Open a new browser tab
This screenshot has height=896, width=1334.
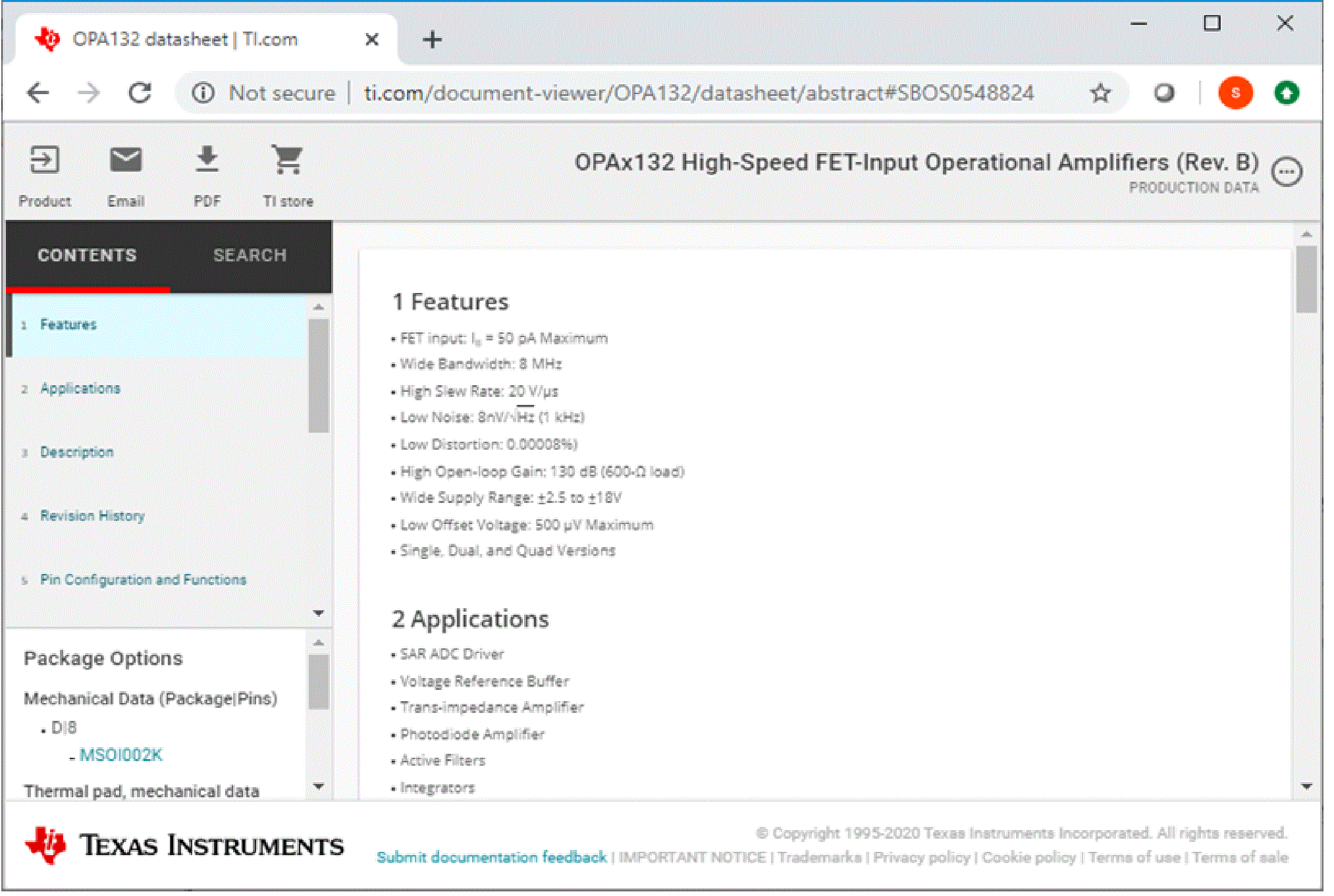click(x=432, y=40)
